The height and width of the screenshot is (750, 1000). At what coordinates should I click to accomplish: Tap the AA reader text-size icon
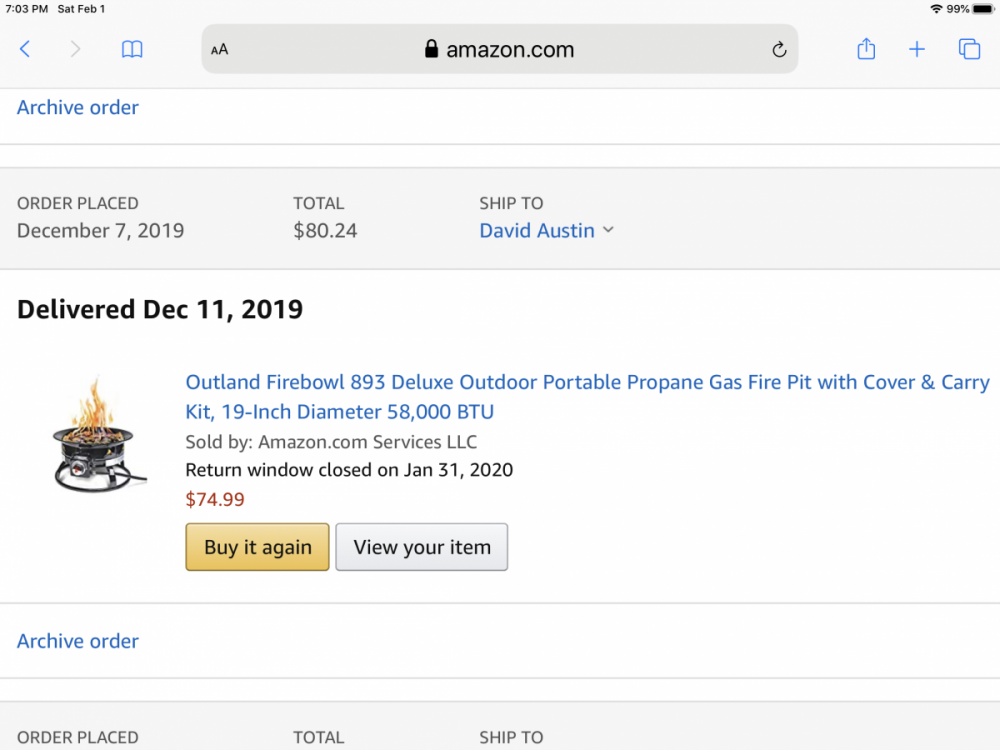(x=220, y=50)
